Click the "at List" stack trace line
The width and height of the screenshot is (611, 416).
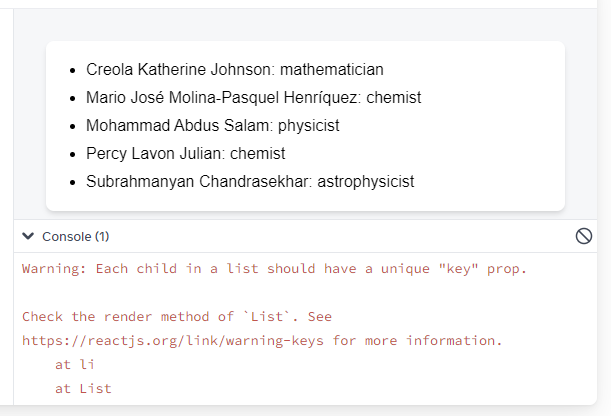(83, 389)
